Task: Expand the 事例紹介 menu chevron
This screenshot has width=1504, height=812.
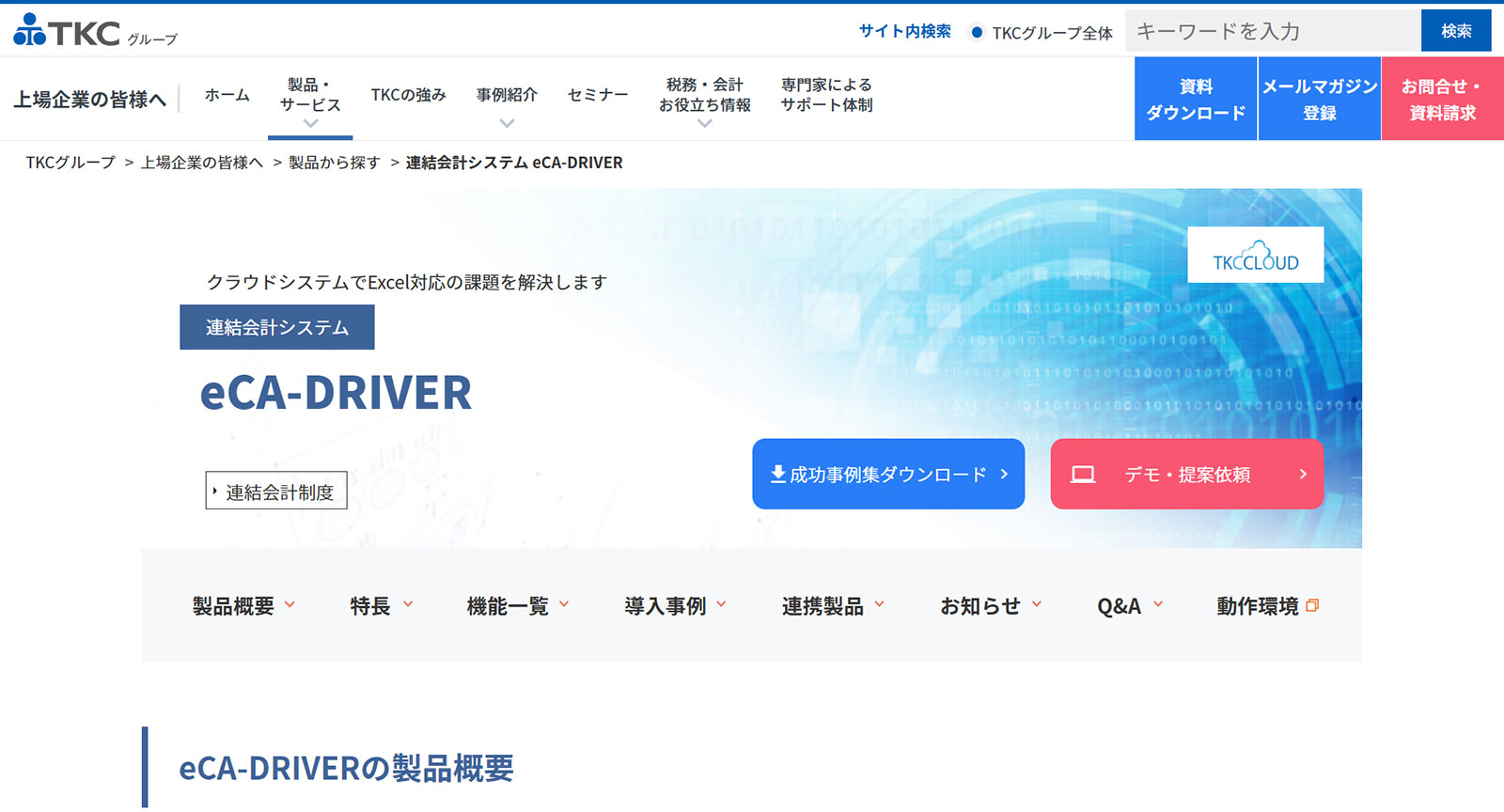Action: (507, 123)
